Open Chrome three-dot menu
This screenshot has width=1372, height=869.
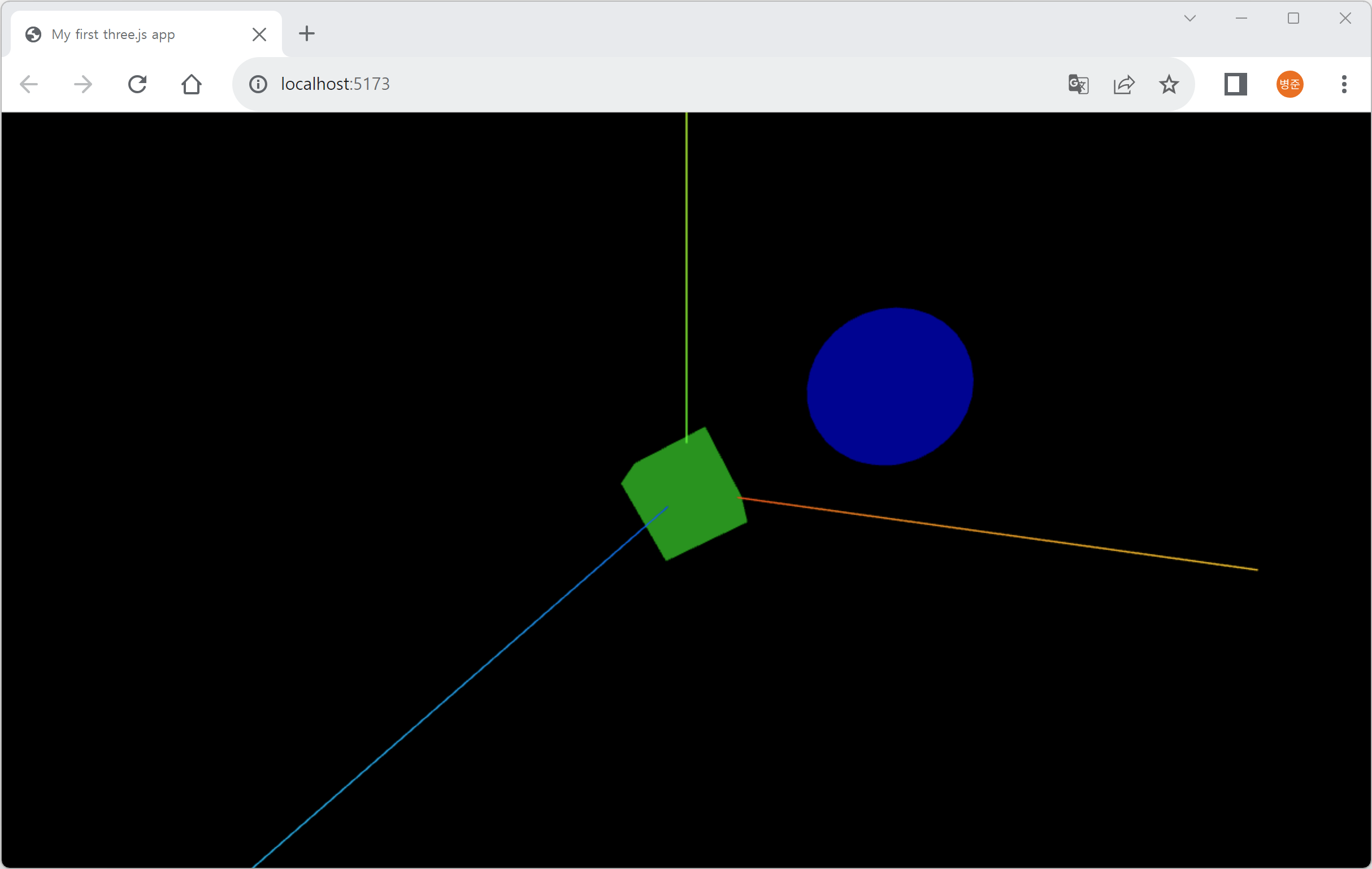click(x=1344, y=84)
